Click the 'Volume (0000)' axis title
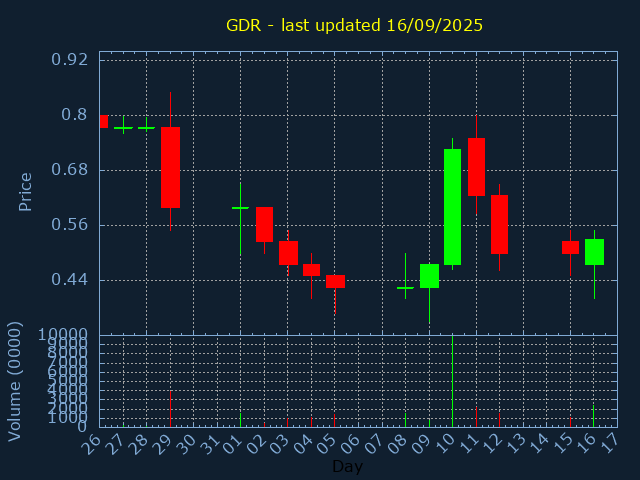 (x=15, y=382)
